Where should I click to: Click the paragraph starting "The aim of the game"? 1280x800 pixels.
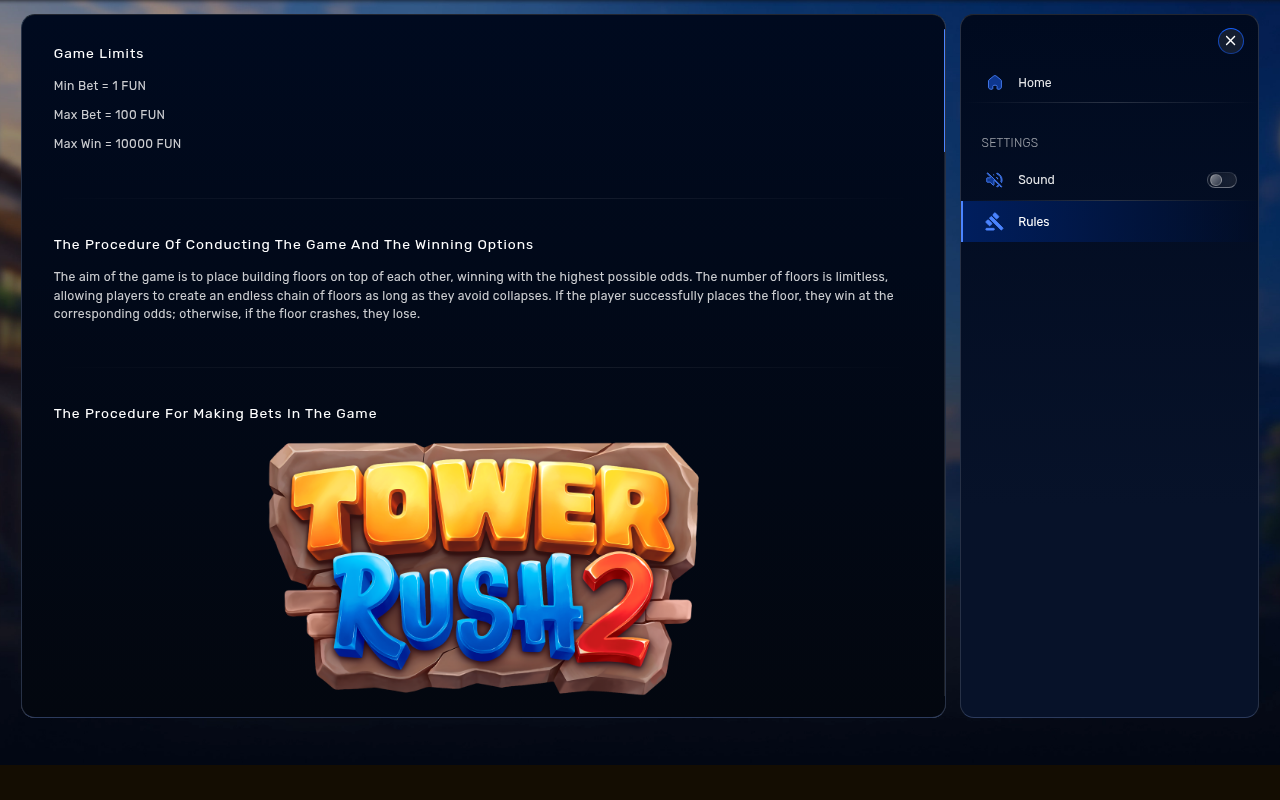pyautogui.click(x=474, y=295)
